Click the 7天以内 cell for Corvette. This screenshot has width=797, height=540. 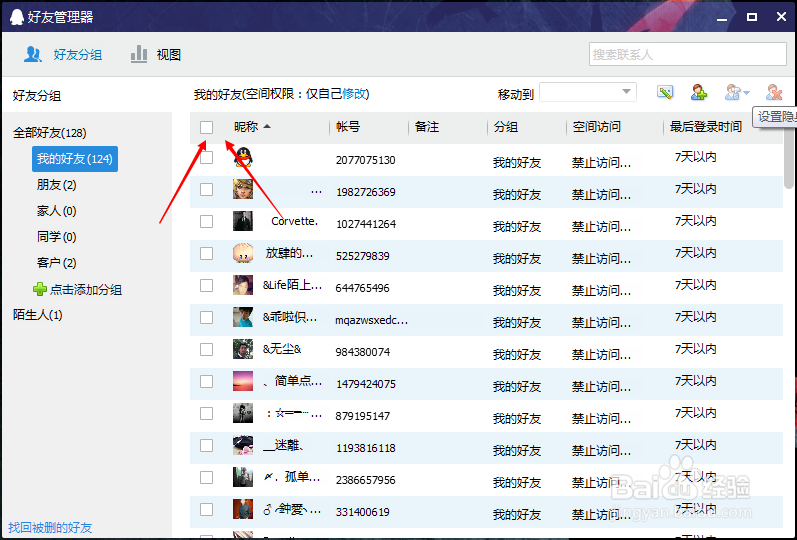[x=695, y=221]
